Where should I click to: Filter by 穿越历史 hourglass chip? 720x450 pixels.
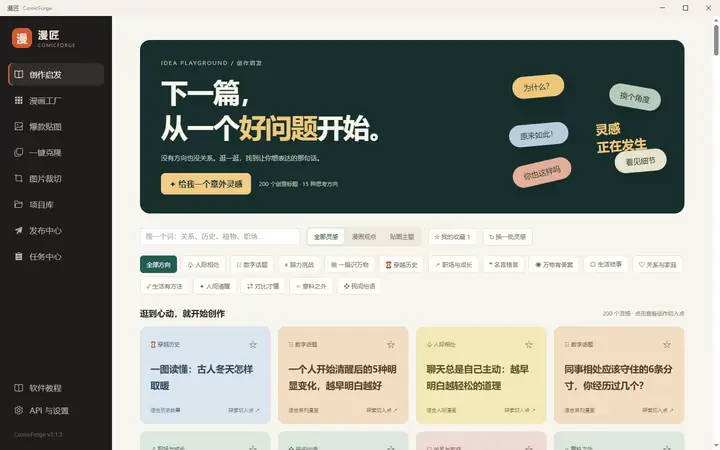401,264
